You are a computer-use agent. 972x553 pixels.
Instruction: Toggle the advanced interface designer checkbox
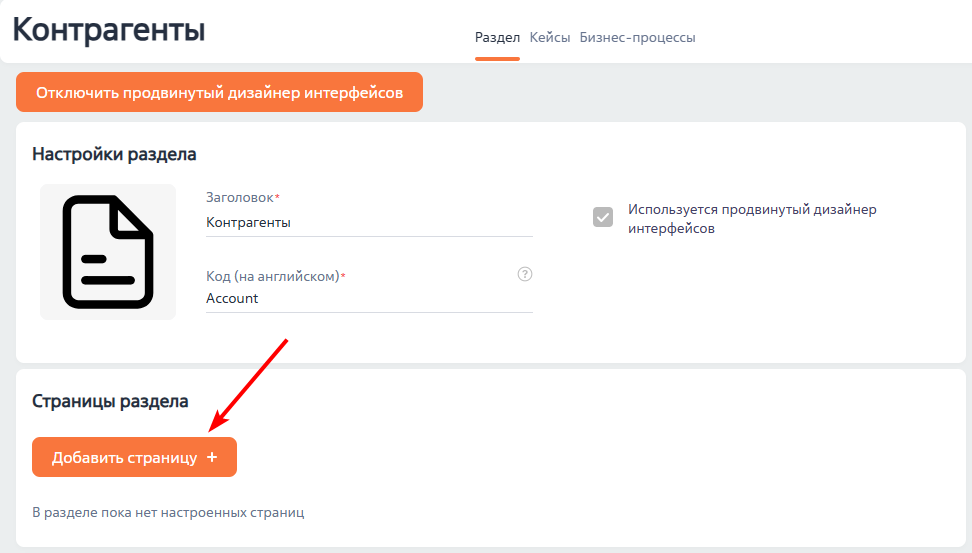point(603,217)
